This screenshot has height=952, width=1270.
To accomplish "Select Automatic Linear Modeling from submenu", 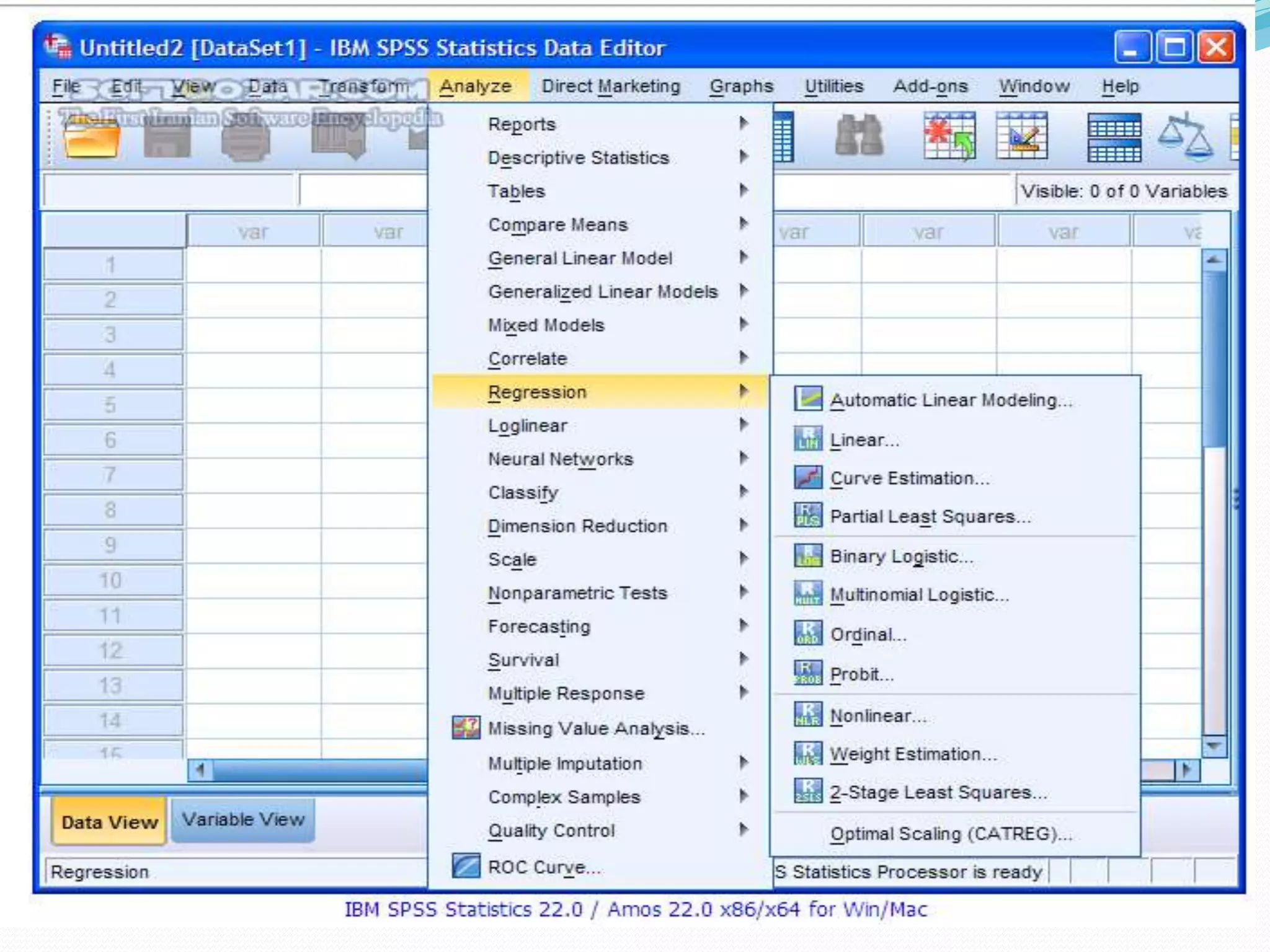I will click(950, 400).
